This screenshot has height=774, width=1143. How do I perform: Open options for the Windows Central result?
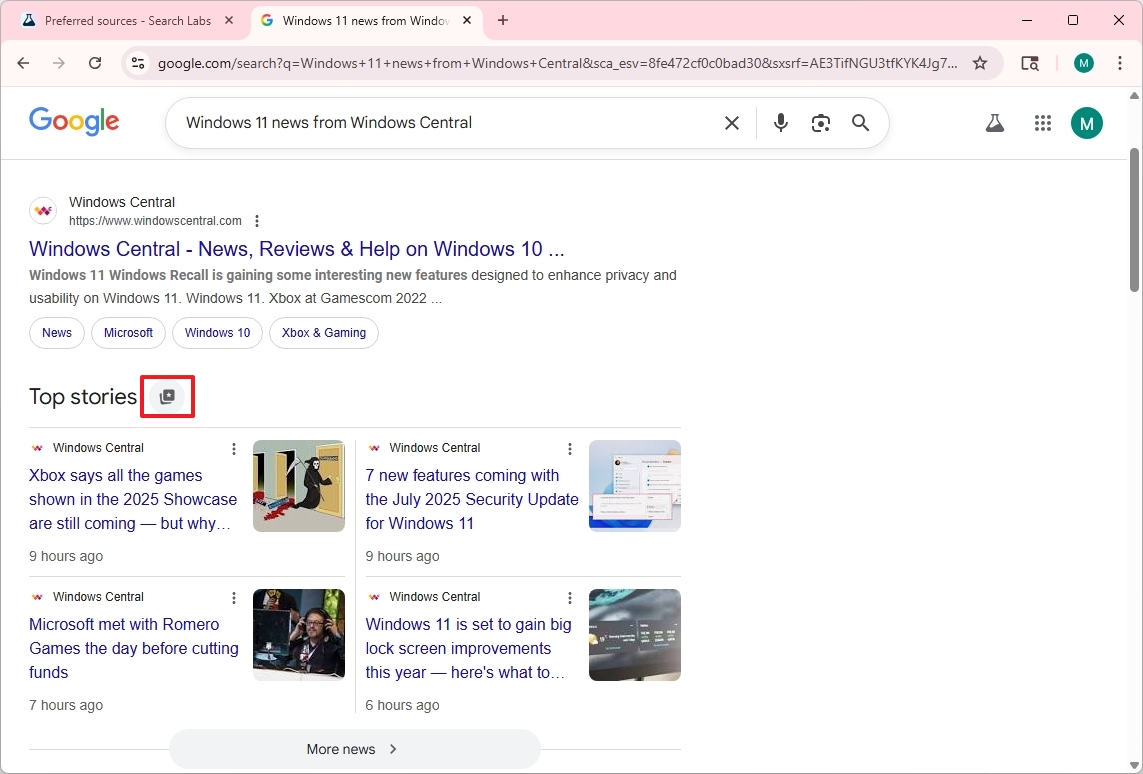[257, 221]
